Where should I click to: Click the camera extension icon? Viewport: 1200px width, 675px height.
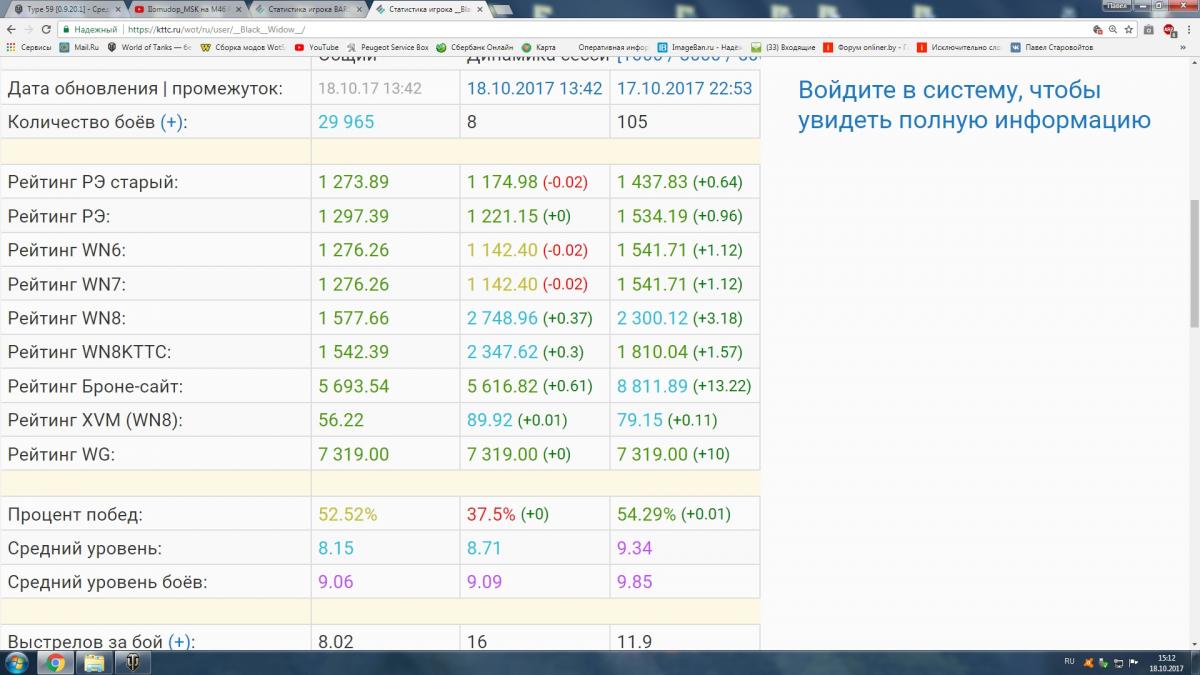(1149, 30)
